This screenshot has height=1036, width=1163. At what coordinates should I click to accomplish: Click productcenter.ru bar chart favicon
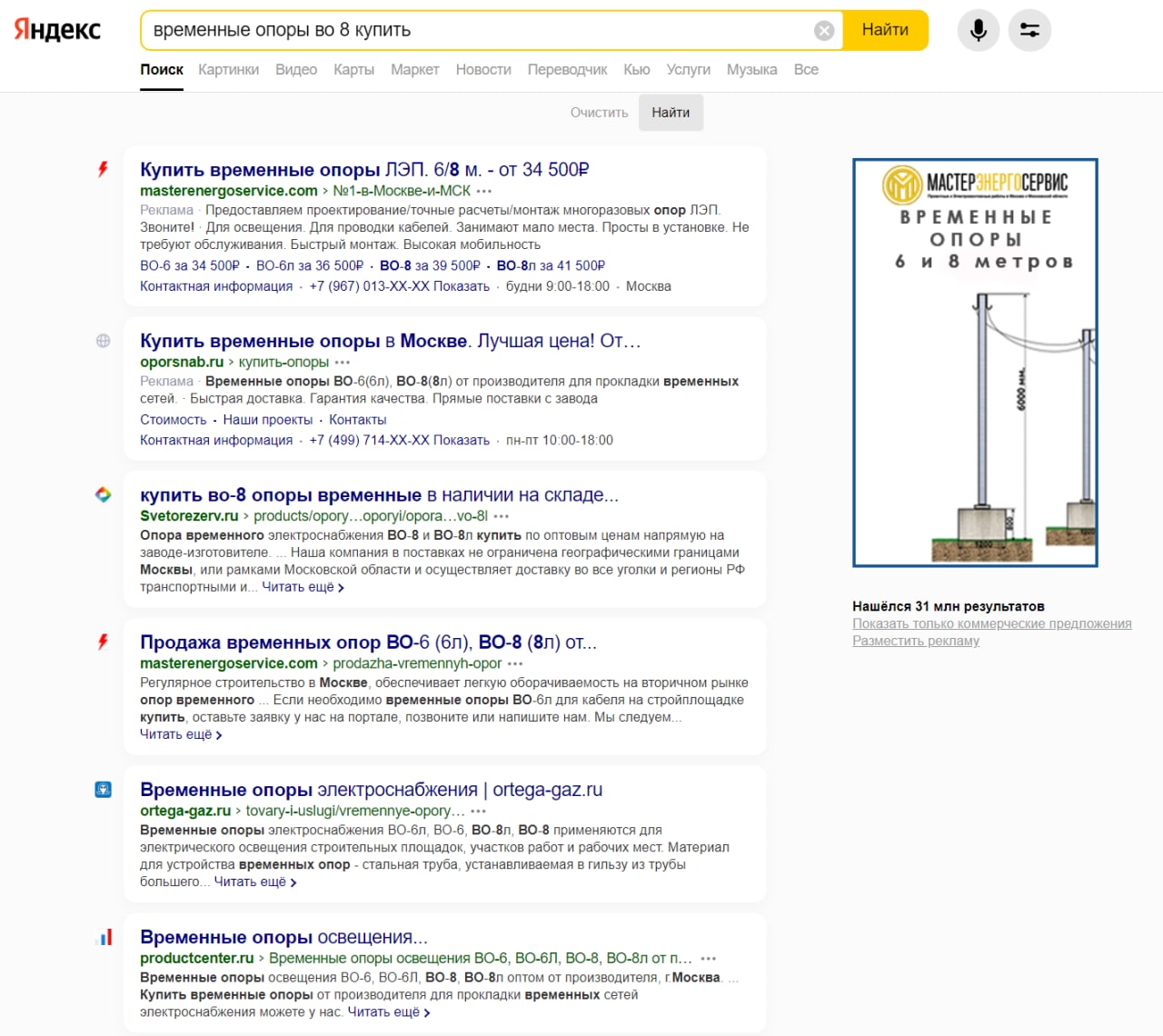pyautogui.click(x=103, y=936)
